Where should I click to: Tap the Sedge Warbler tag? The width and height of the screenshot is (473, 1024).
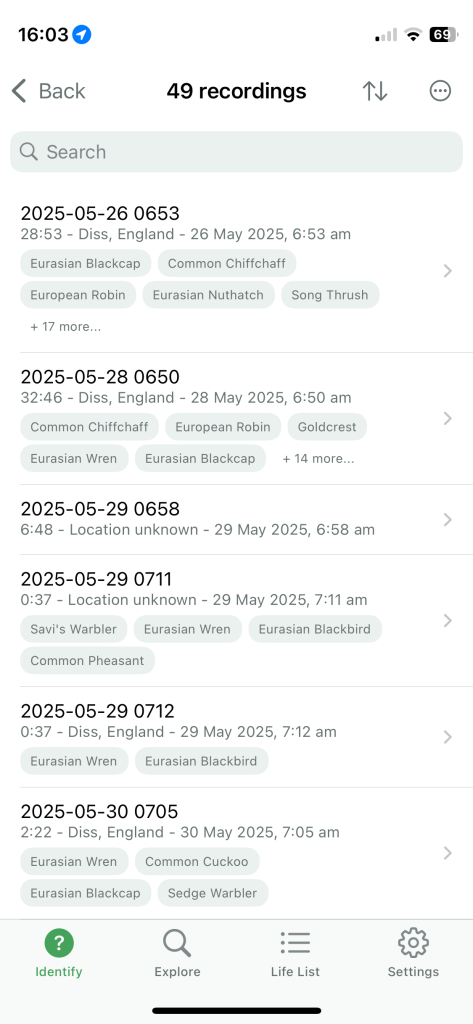click(x=212, y=893)
